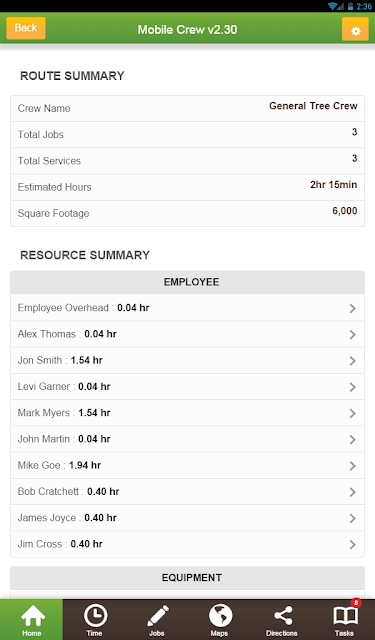Open Levi Garner 0.04 hr entry
The width and height of the screenshot is (375, 640).
point(187,387)
